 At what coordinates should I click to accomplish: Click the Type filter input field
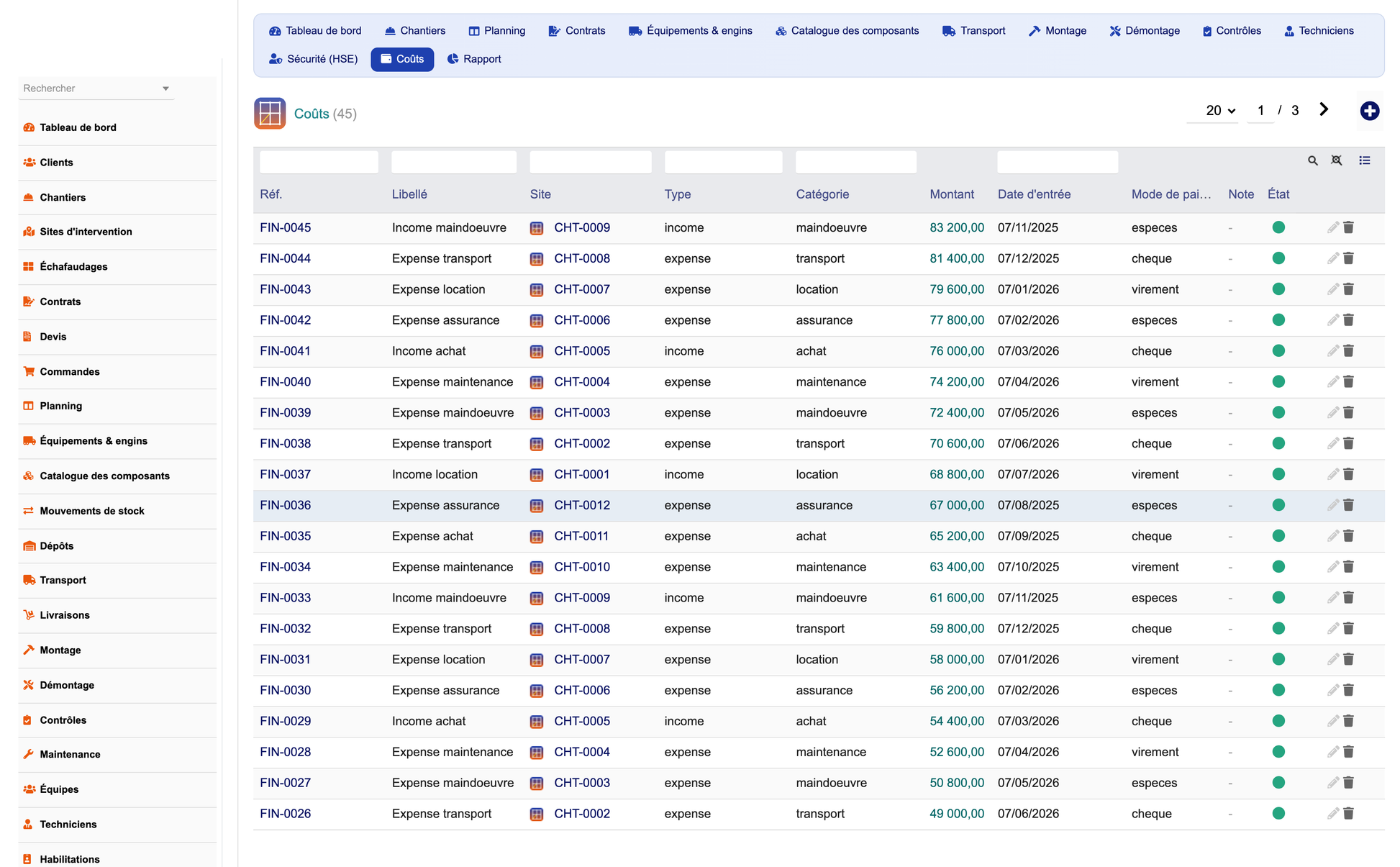(724, 163)
